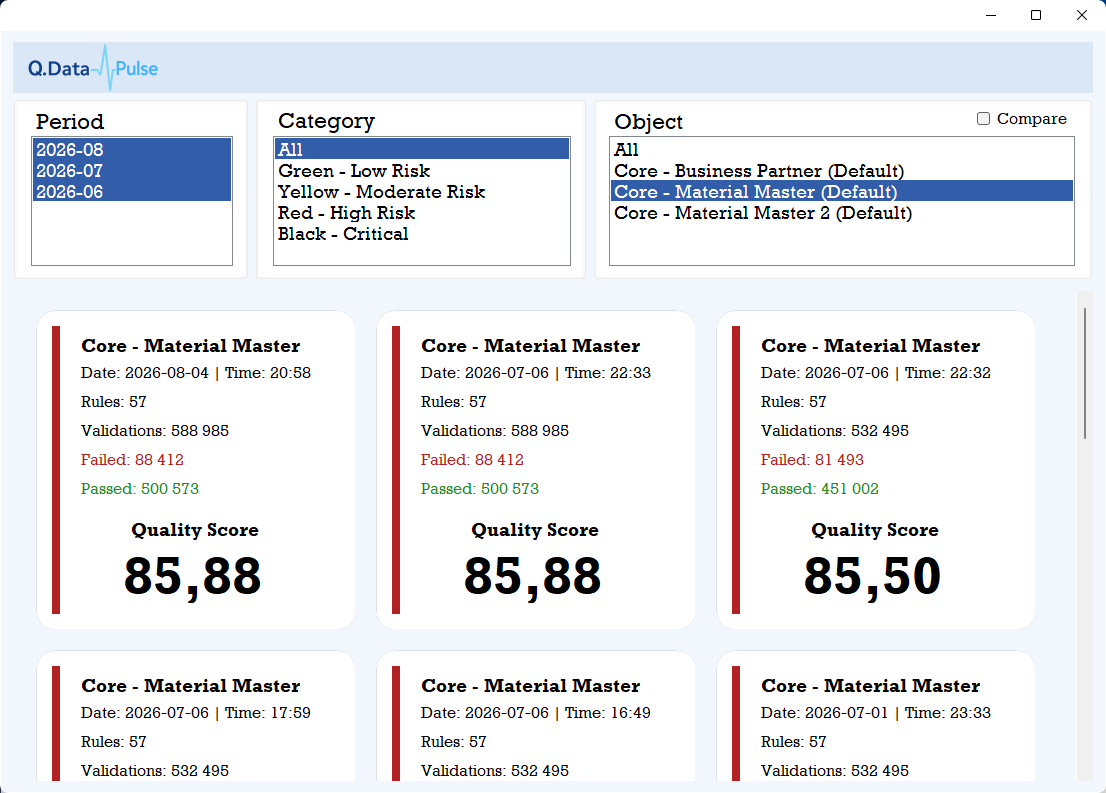
Task: Enable the Compare checkbox
Action: (983, 119)
